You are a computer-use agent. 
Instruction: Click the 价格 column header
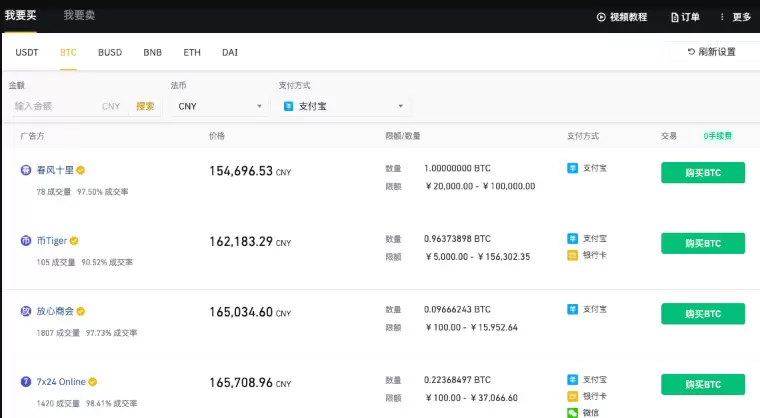[x=217, y=136]
